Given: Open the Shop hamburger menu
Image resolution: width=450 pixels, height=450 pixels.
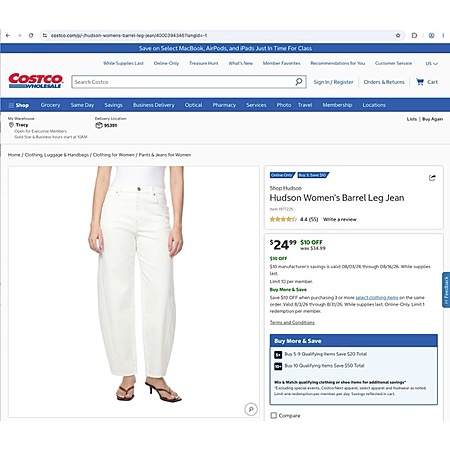Looking at the screenshot, I should coord(19,105).
